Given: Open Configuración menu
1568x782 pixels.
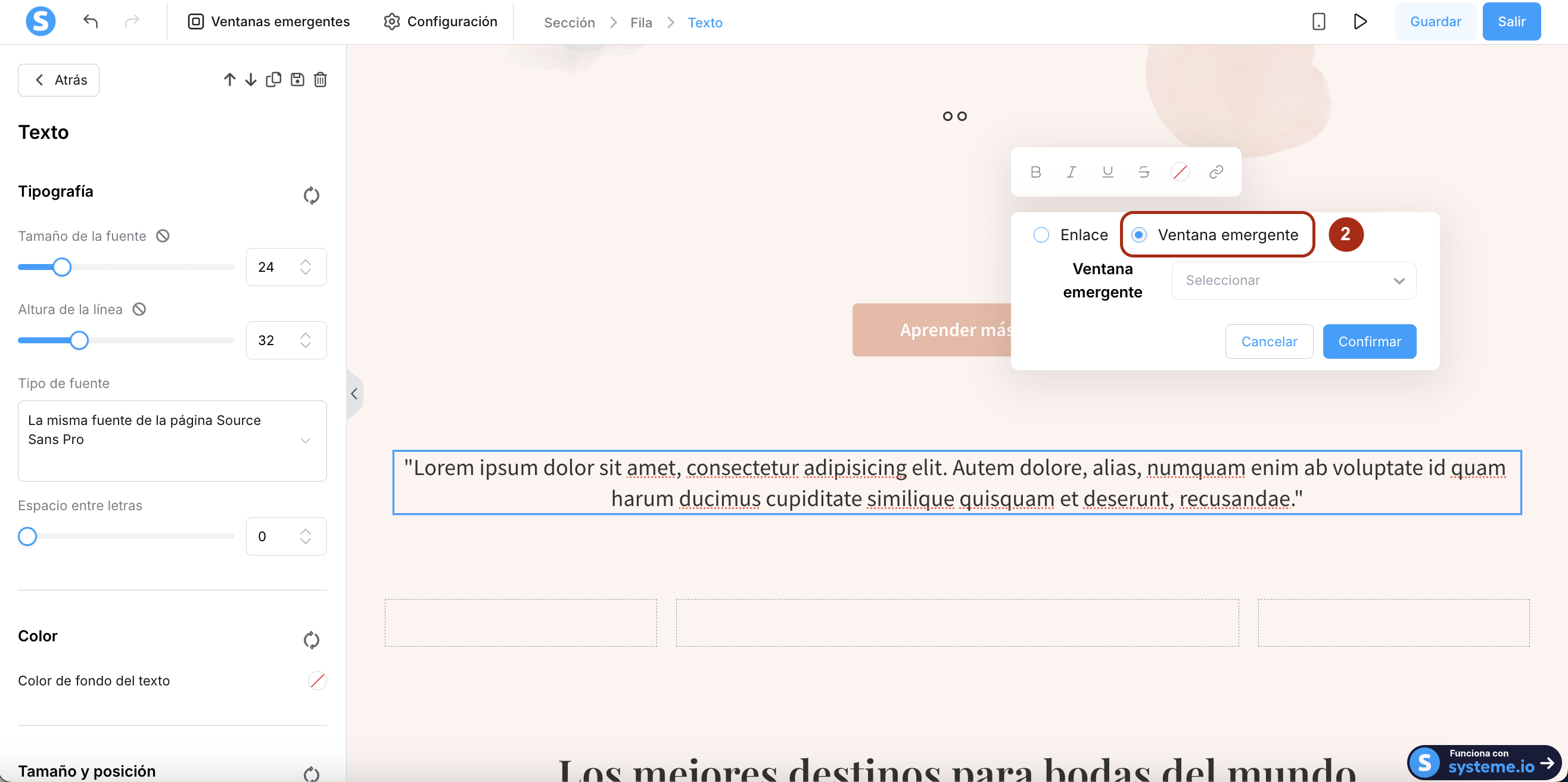Looking at the screenshot, I should coord(440,22).
